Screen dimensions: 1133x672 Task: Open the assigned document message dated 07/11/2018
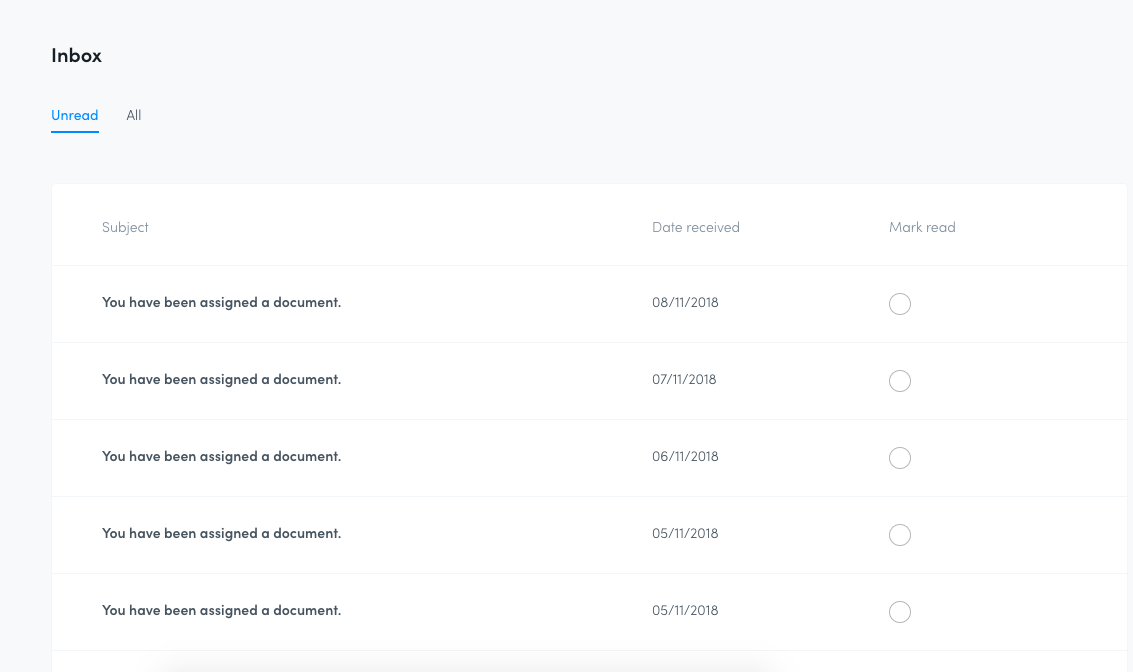221,379
